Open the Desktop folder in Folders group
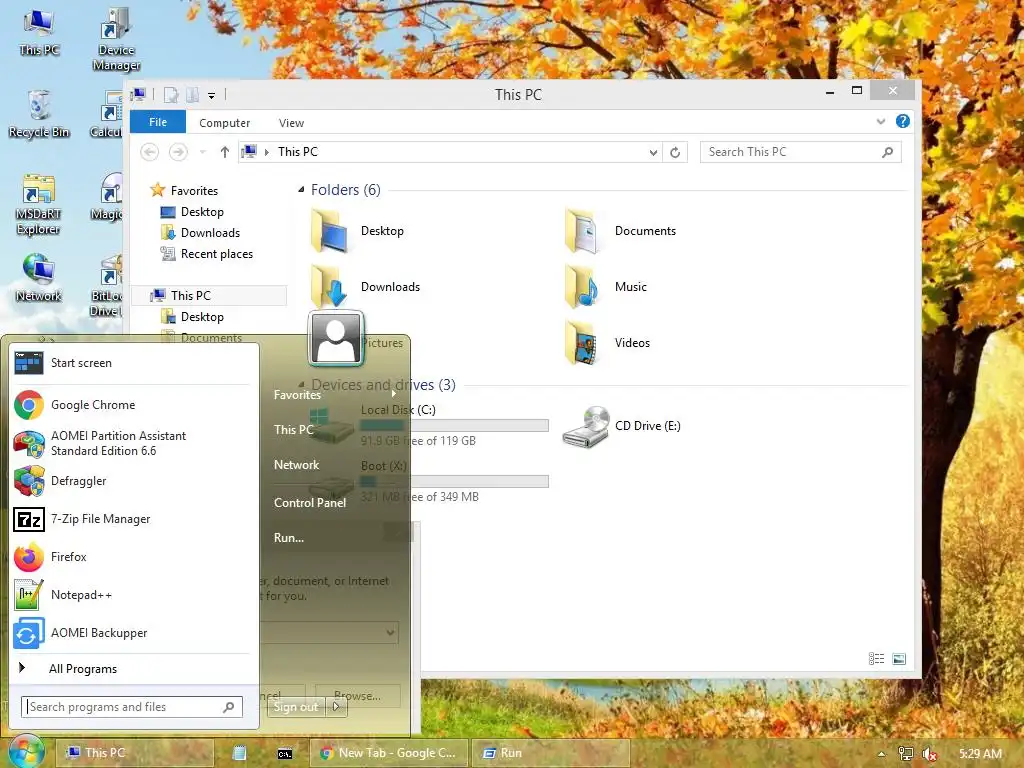This screenshot has width=1024, height=768. coord(357,231)
